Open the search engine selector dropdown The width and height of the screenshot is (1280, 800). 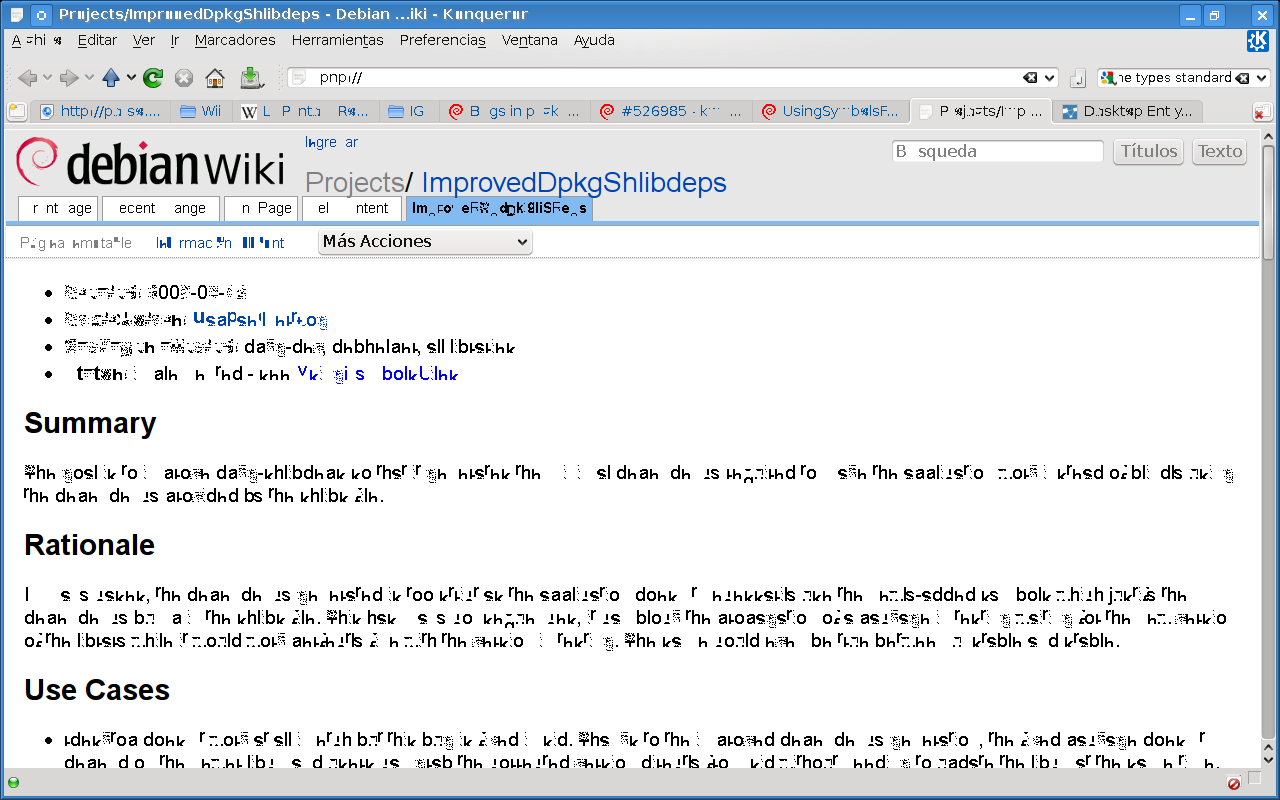[x=1261, y=78]
